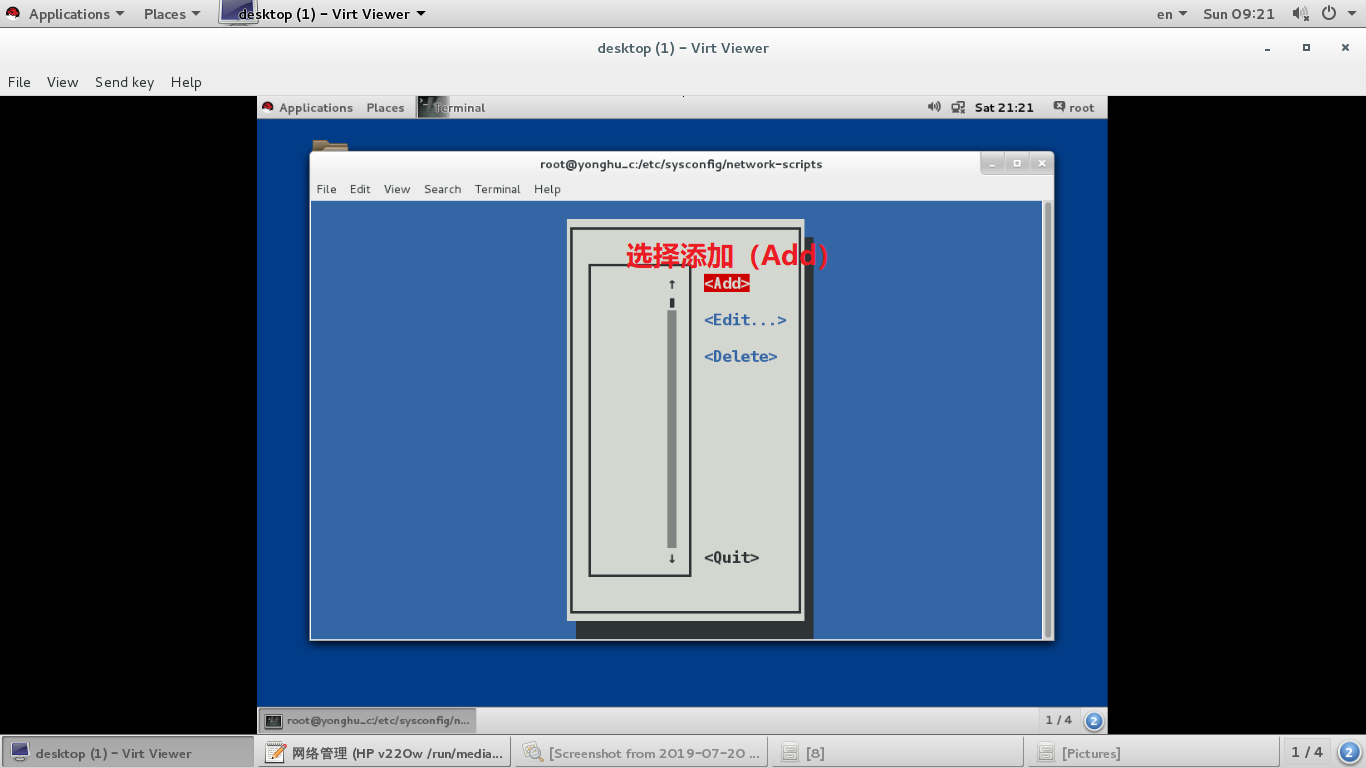1366x768 pixels.
Task: Click the guest network connection icon
Action: coord(958,107)
